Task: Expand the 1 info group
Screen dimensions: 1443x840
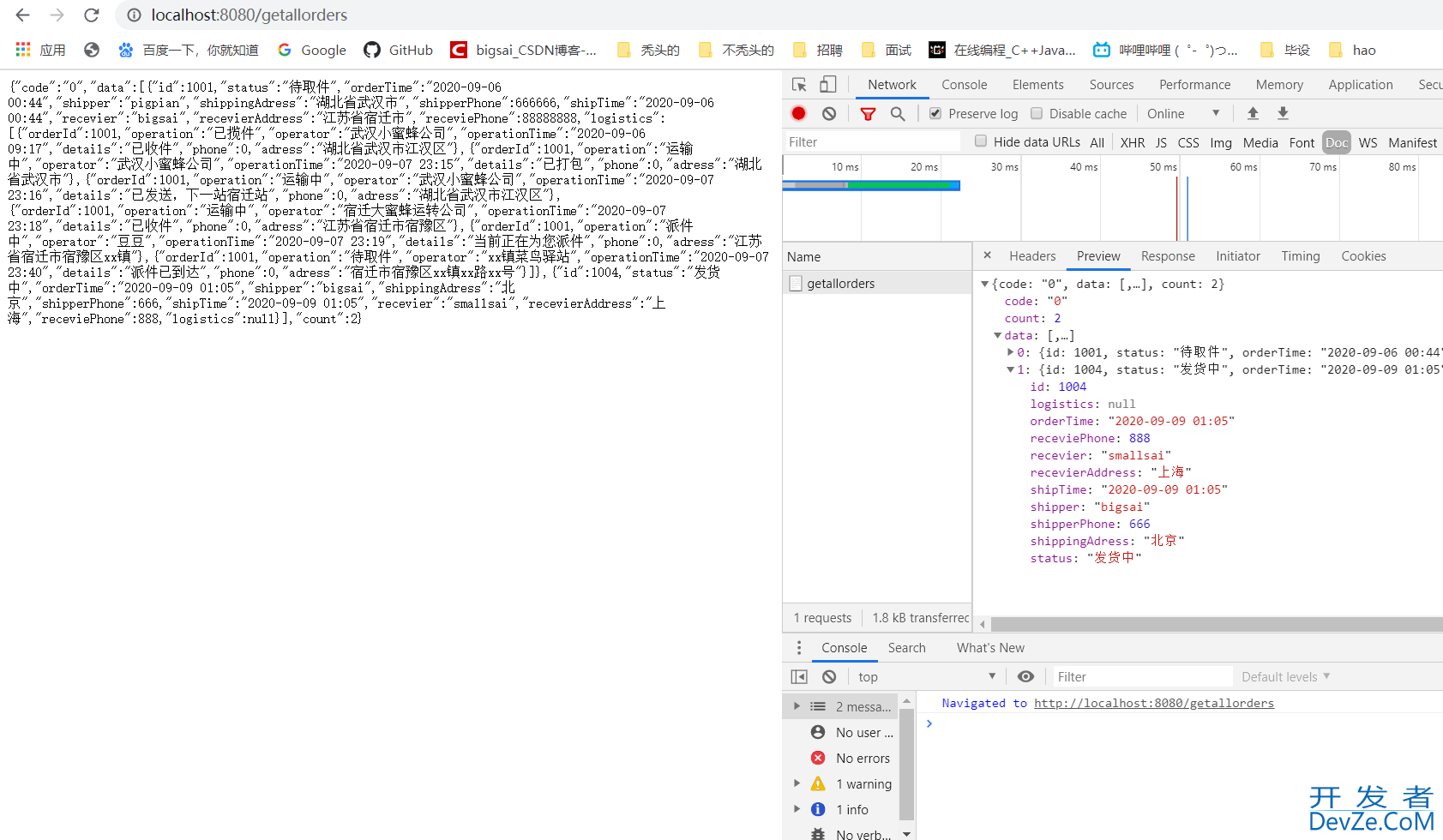Action: [x=797, y=809]
